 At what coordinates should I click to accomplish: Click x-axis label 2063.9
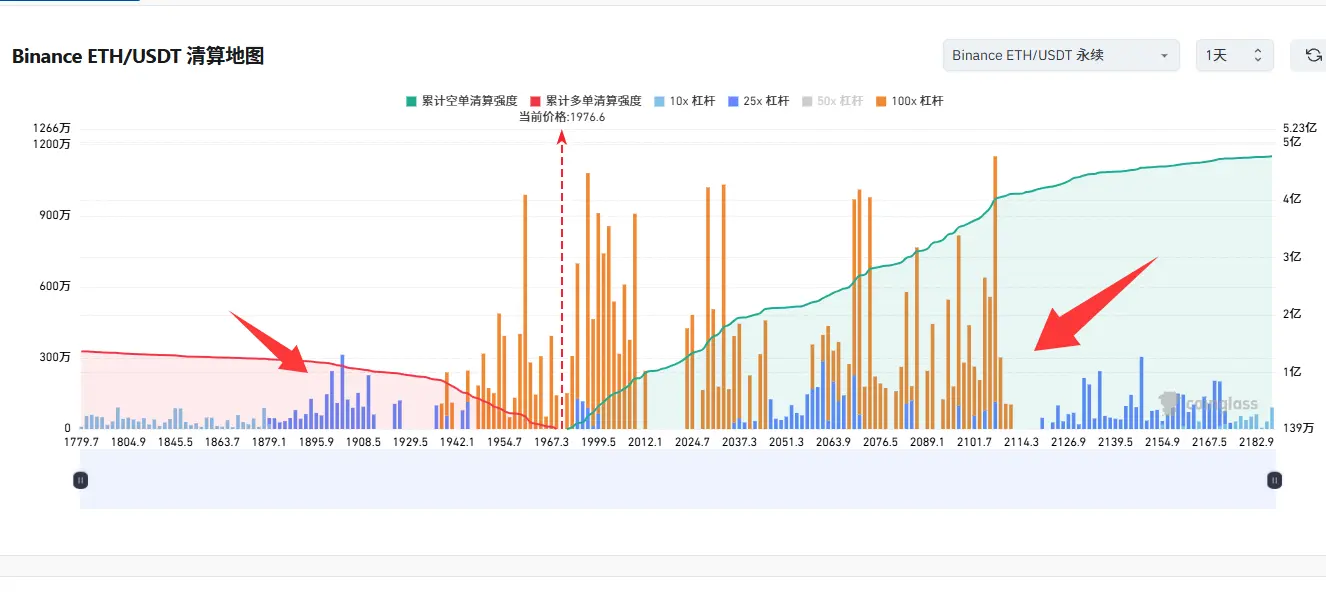833,442
